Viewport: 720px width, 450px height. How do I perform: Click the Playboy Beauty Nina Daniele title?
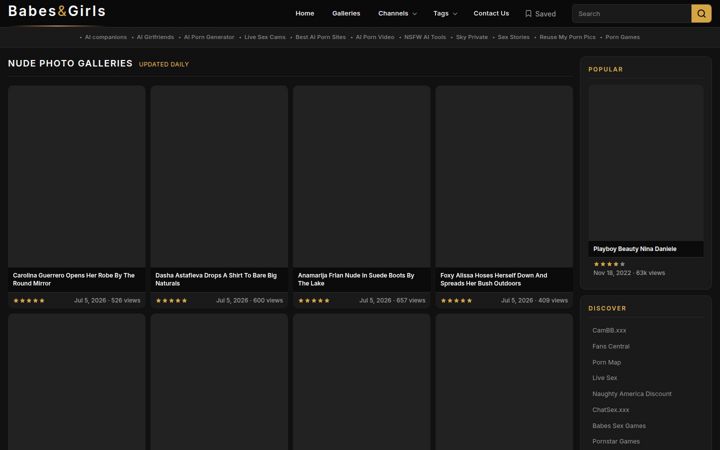pyautogui.click(x=635, y=249)
